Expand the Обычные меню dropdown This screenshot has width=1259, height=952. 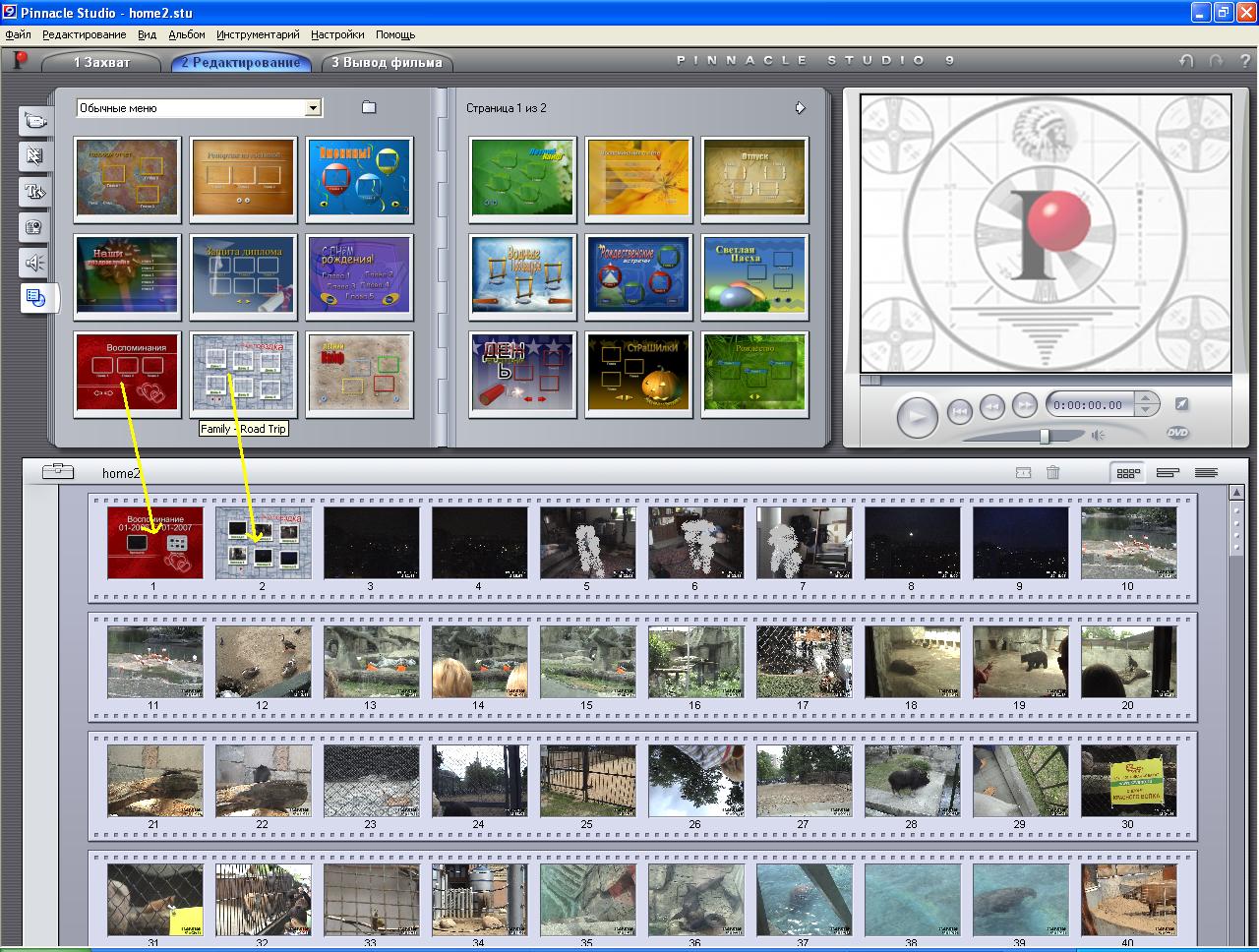tap(313, 108)
